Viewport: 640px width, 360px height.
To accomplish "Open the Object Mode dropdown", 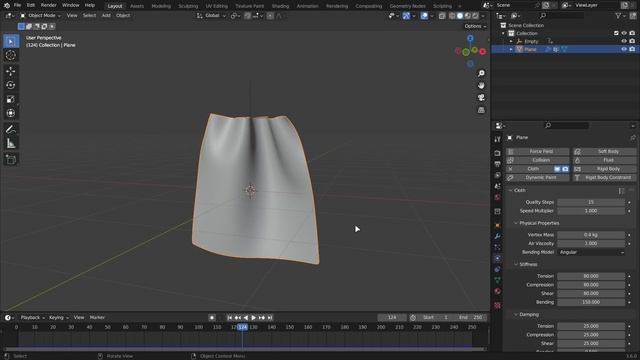I will [40, 16].
